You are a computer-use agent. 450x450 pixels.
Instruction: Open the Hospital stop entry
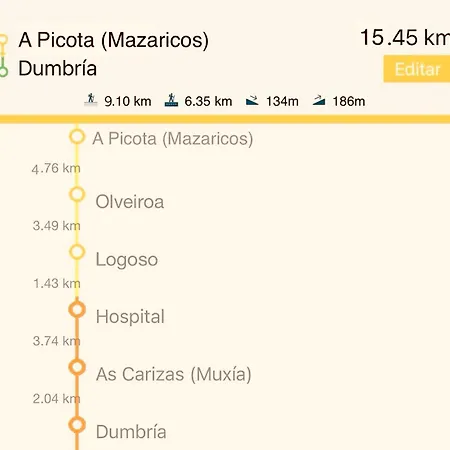(x=130, y=316)
